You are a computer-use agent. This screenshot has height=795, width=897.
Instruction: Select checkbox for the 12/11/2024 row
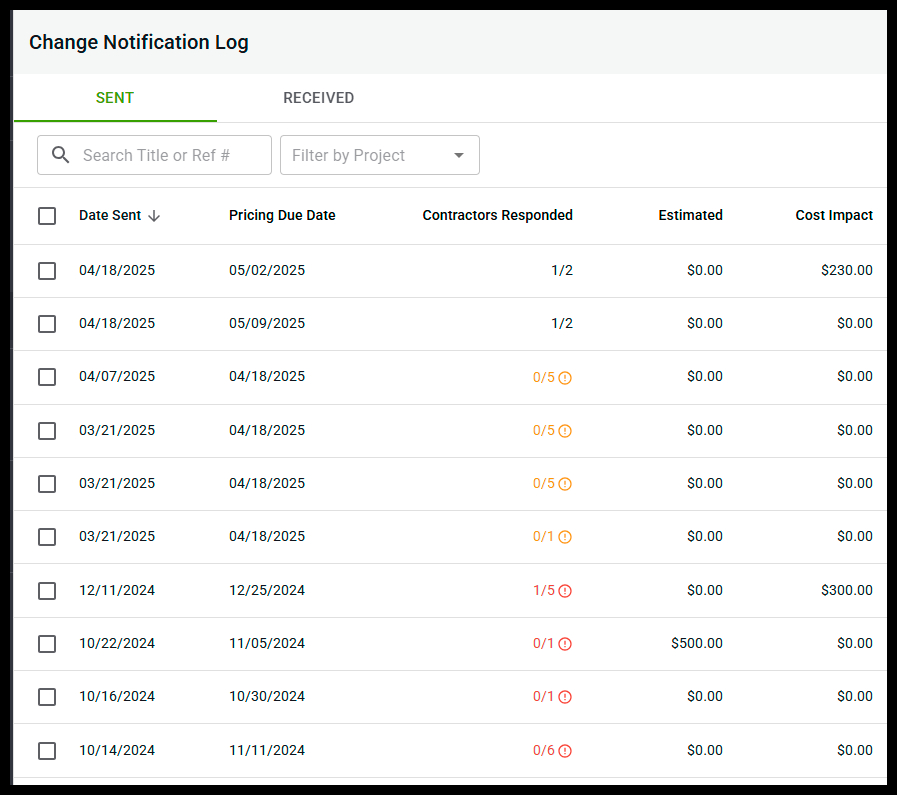(x=47, y=590)
